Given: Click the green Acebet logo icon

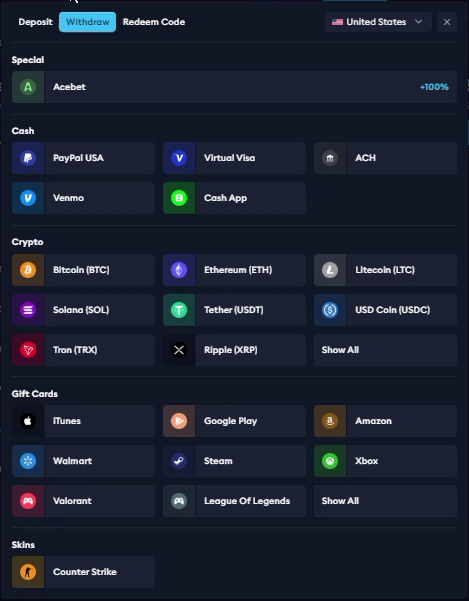Looking at the screenshot, I should (x=28, y=87).
